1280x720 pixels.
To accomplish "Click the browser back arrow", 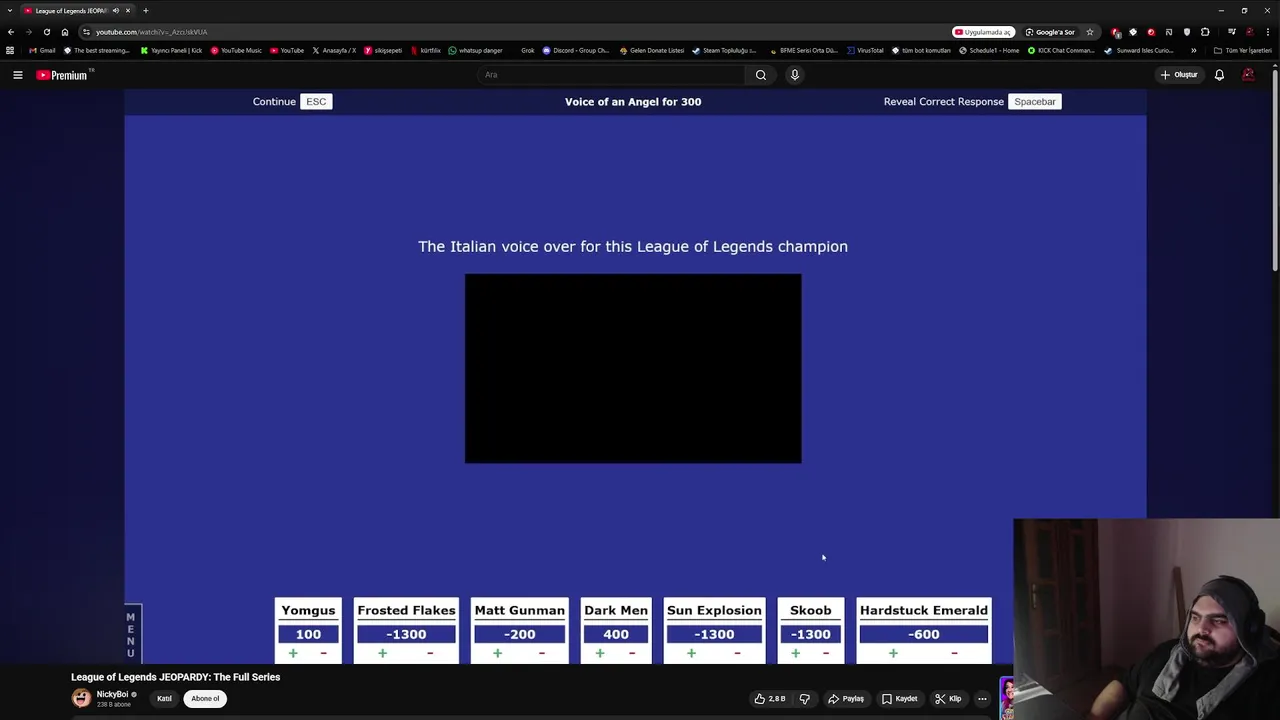I will [x=11, y=32].
